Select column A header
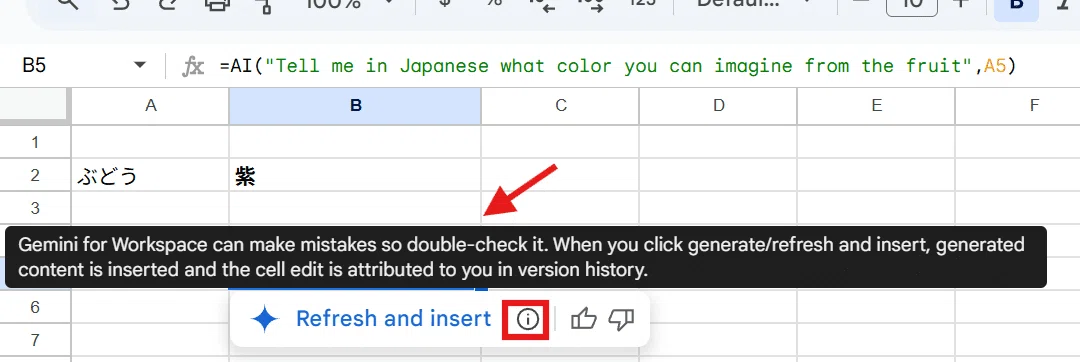The width and height of the screenshot is (1080, 362). click(150, 105)
